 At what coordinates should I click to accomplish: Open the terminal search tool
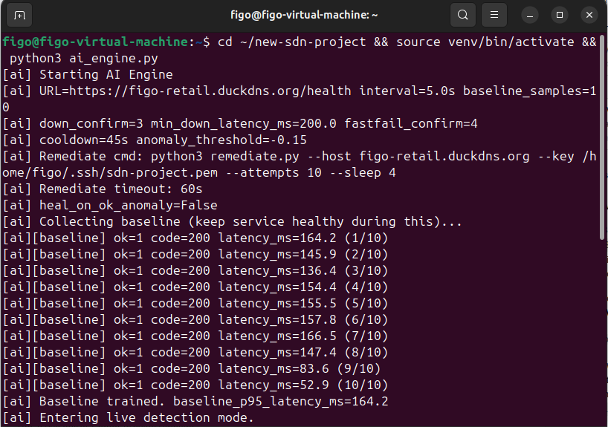tap(463, 15)
